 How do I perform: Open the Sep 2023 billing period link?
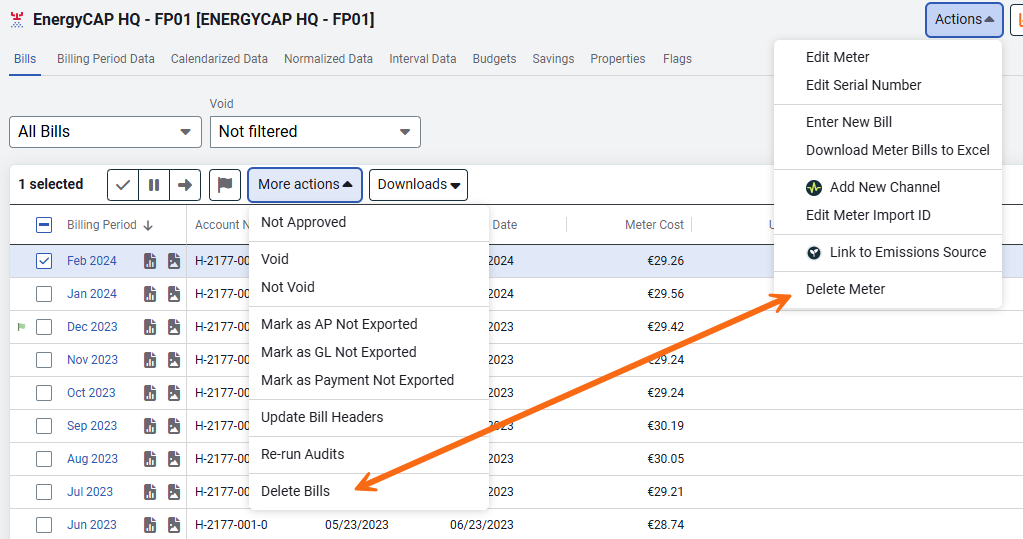pyautogui.click(x=92, y=426)
